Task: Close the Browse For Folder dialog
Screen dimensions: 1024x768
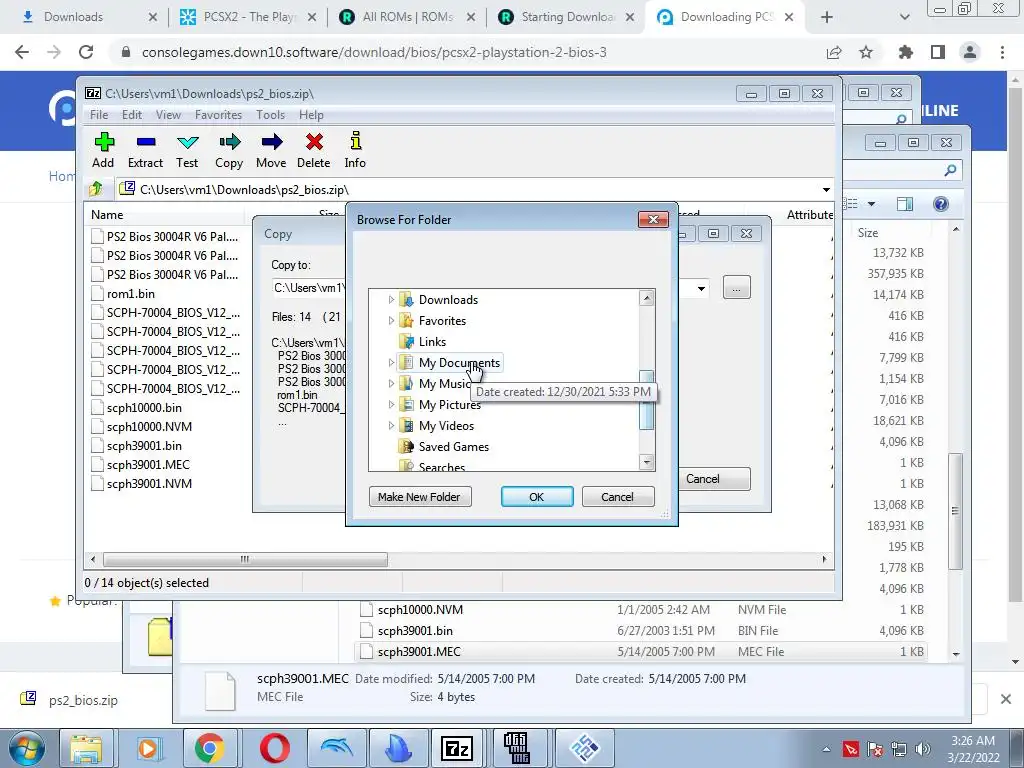Action: pos(653,219)
